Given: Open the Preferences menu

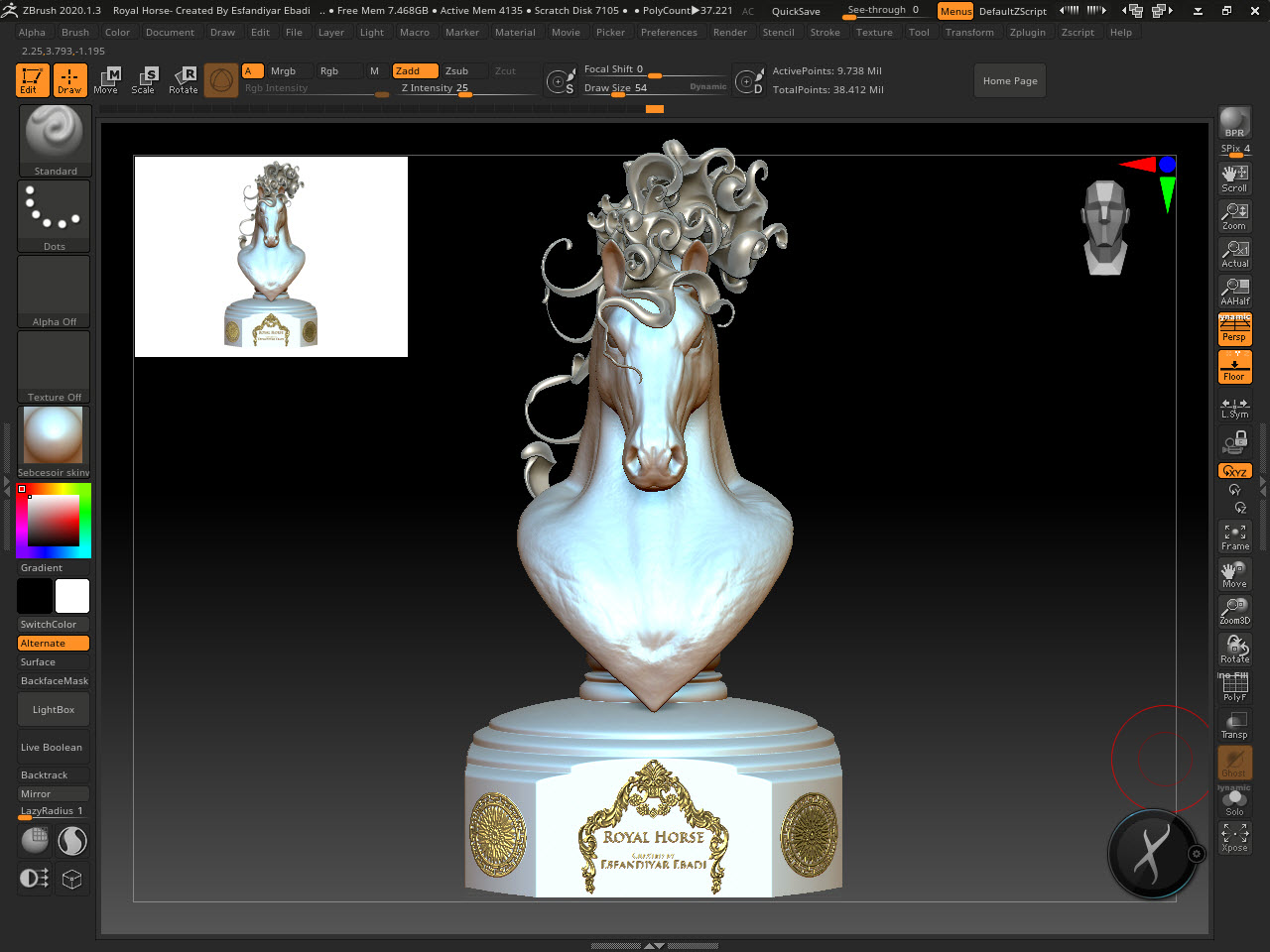Looking at the screenshot, I should point(669,33).
